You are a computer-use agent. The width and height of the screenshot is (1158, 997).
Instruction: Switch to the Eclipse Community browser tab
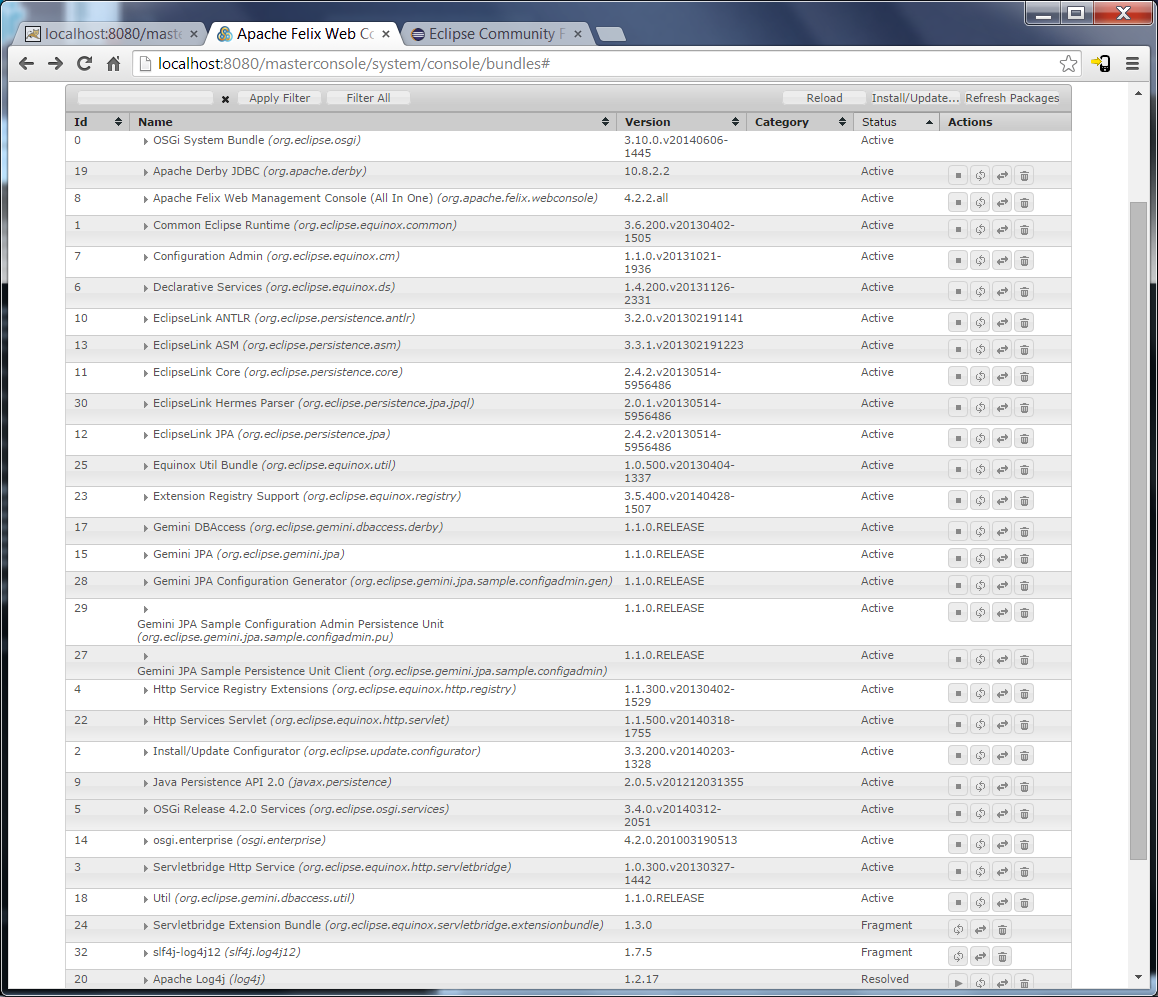coord(496,34)
